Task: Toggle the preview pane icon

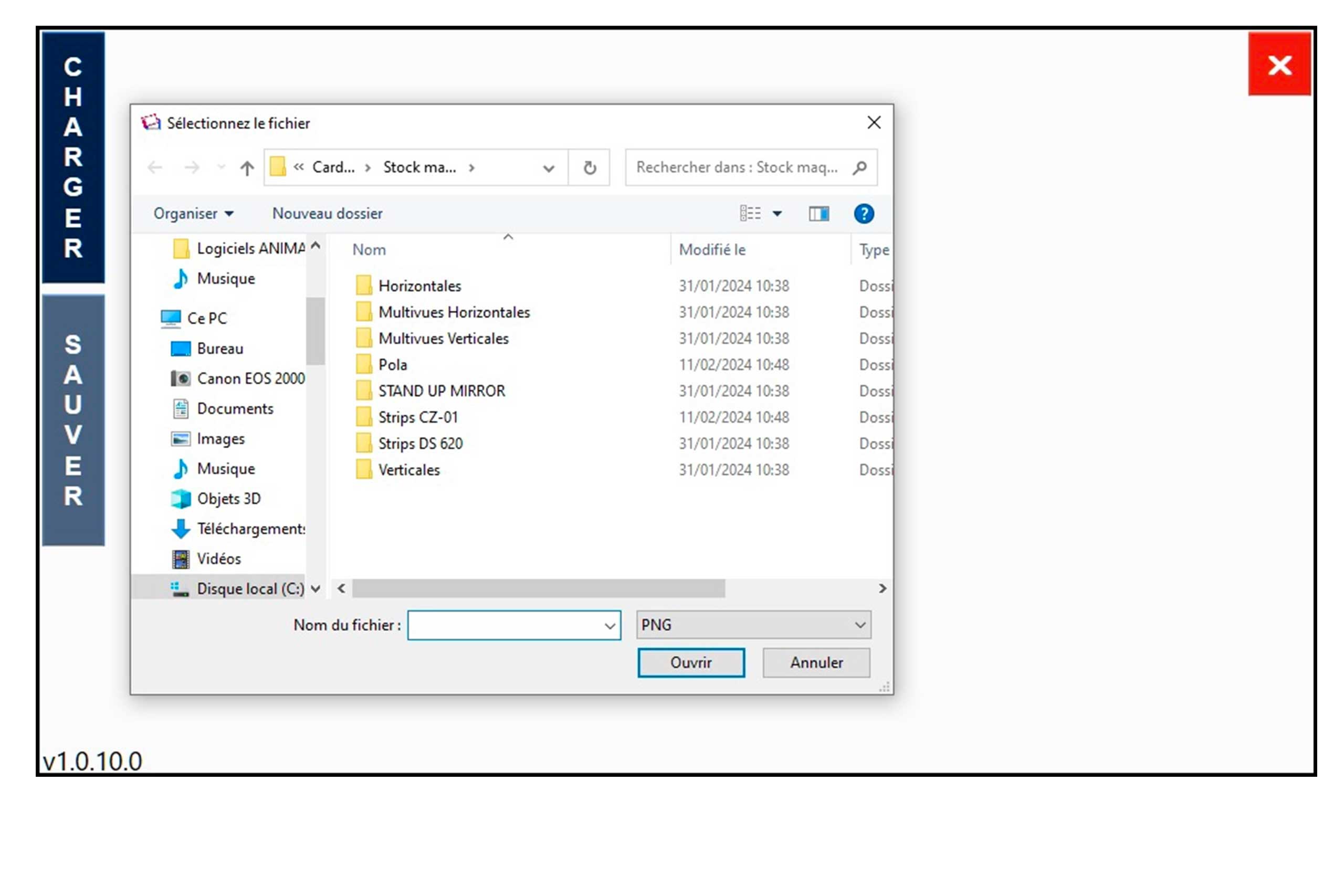Action: click(818, 214)
